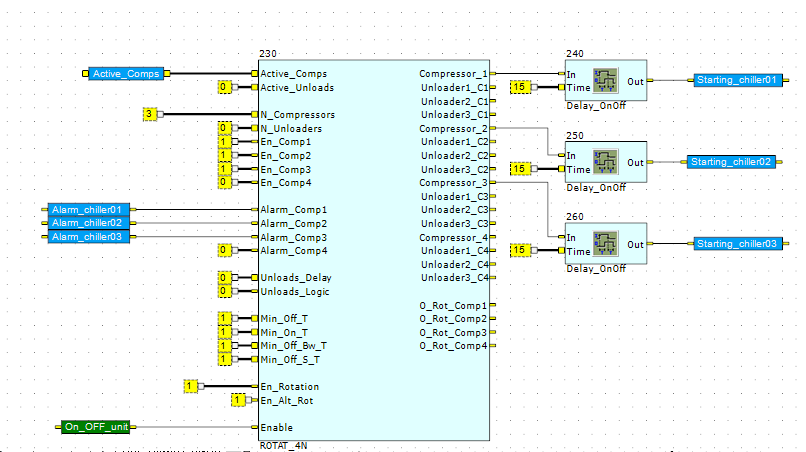This screenshot has width=806, height=452.
Task: Click the Enable input pin label
Action: tap(277, 427)
